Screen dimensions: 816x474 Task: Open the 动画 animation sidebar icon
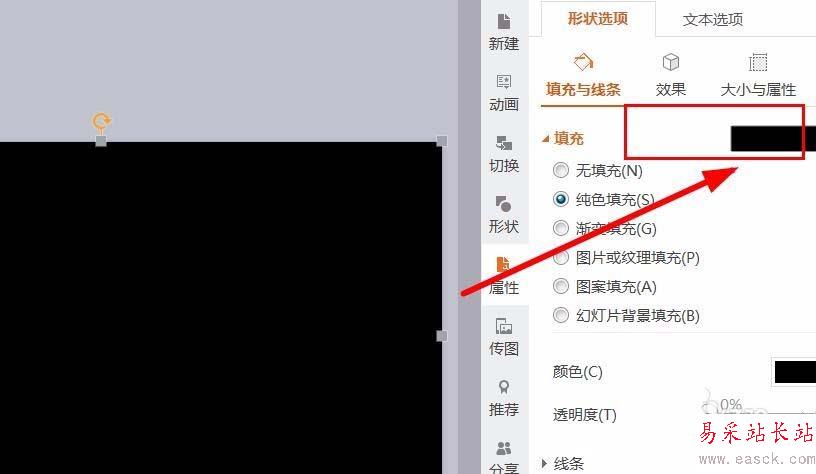tap(504, 93)
